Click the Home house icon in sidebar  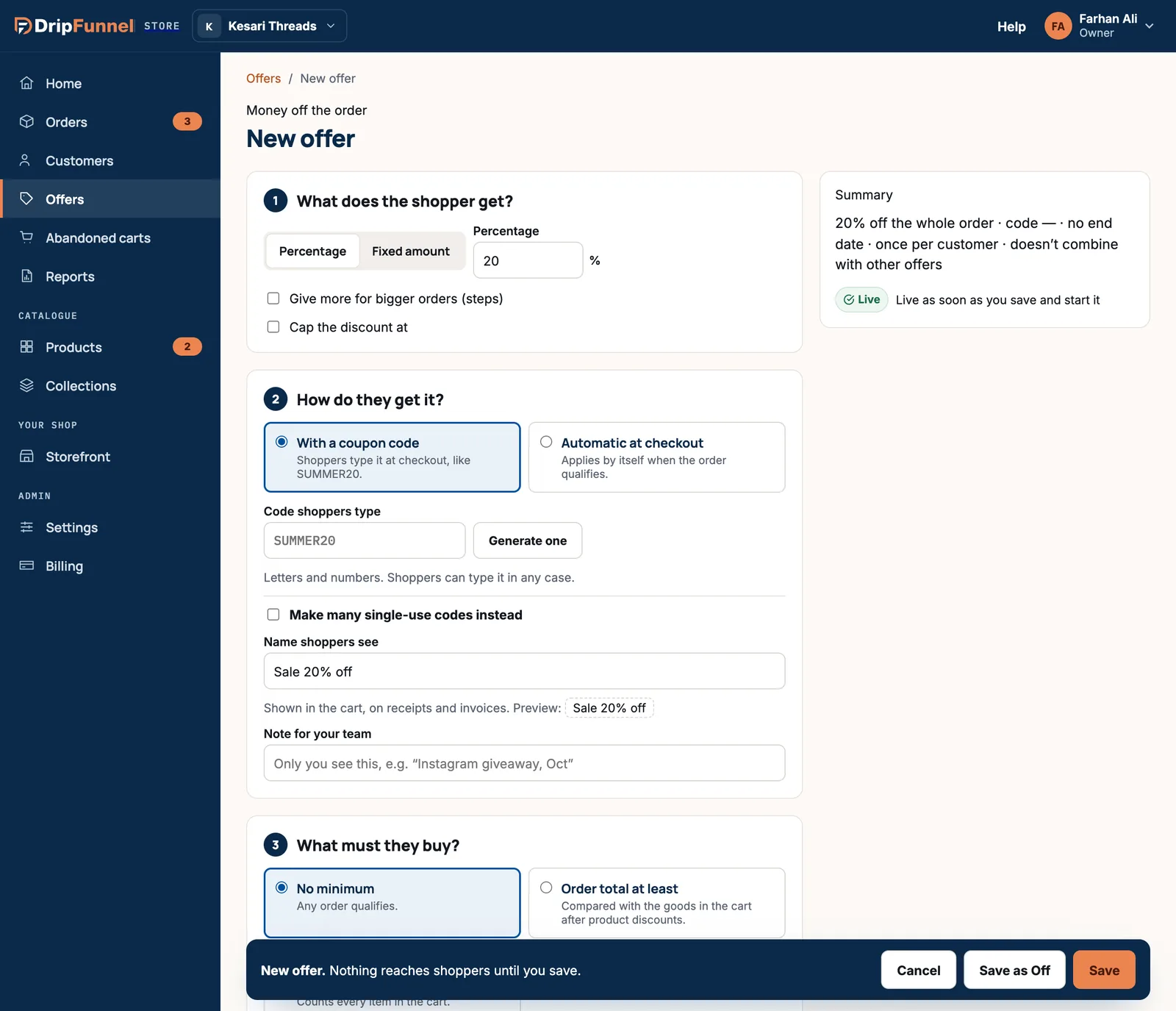26,83
